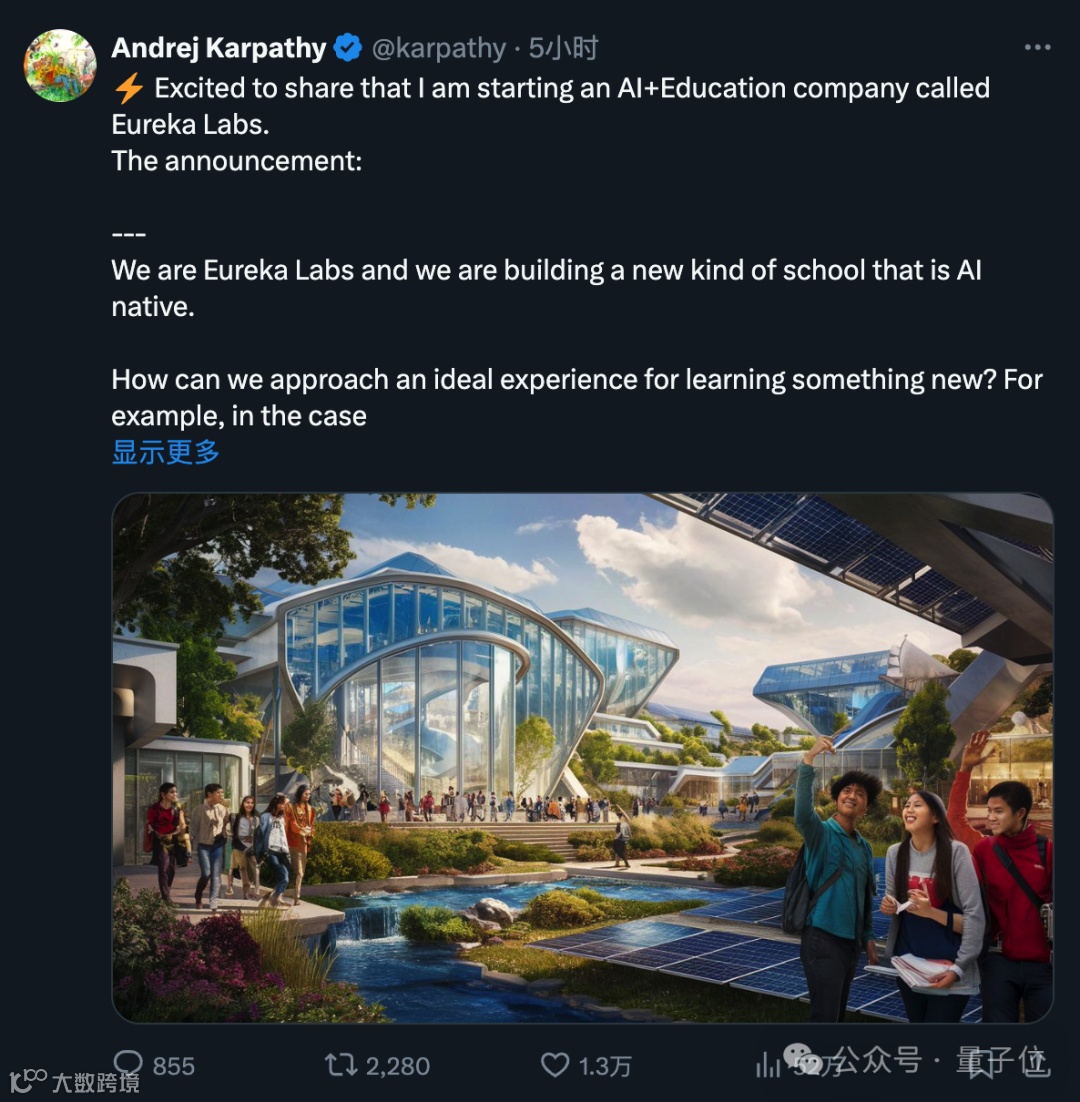Open Andrej Karpathy's profile avatar
This screenshot has height=1102, width=1080.
(x=60, y=65)
